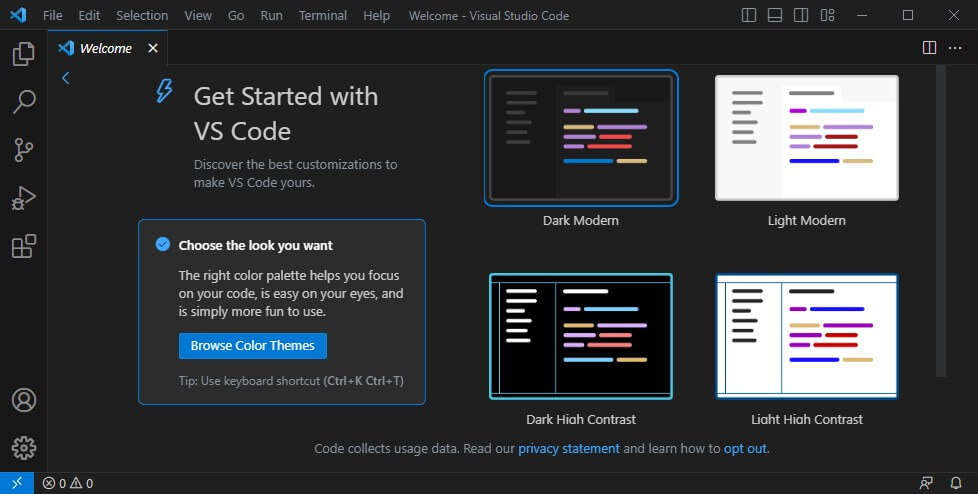Open the Edit menu

(89, 16)
